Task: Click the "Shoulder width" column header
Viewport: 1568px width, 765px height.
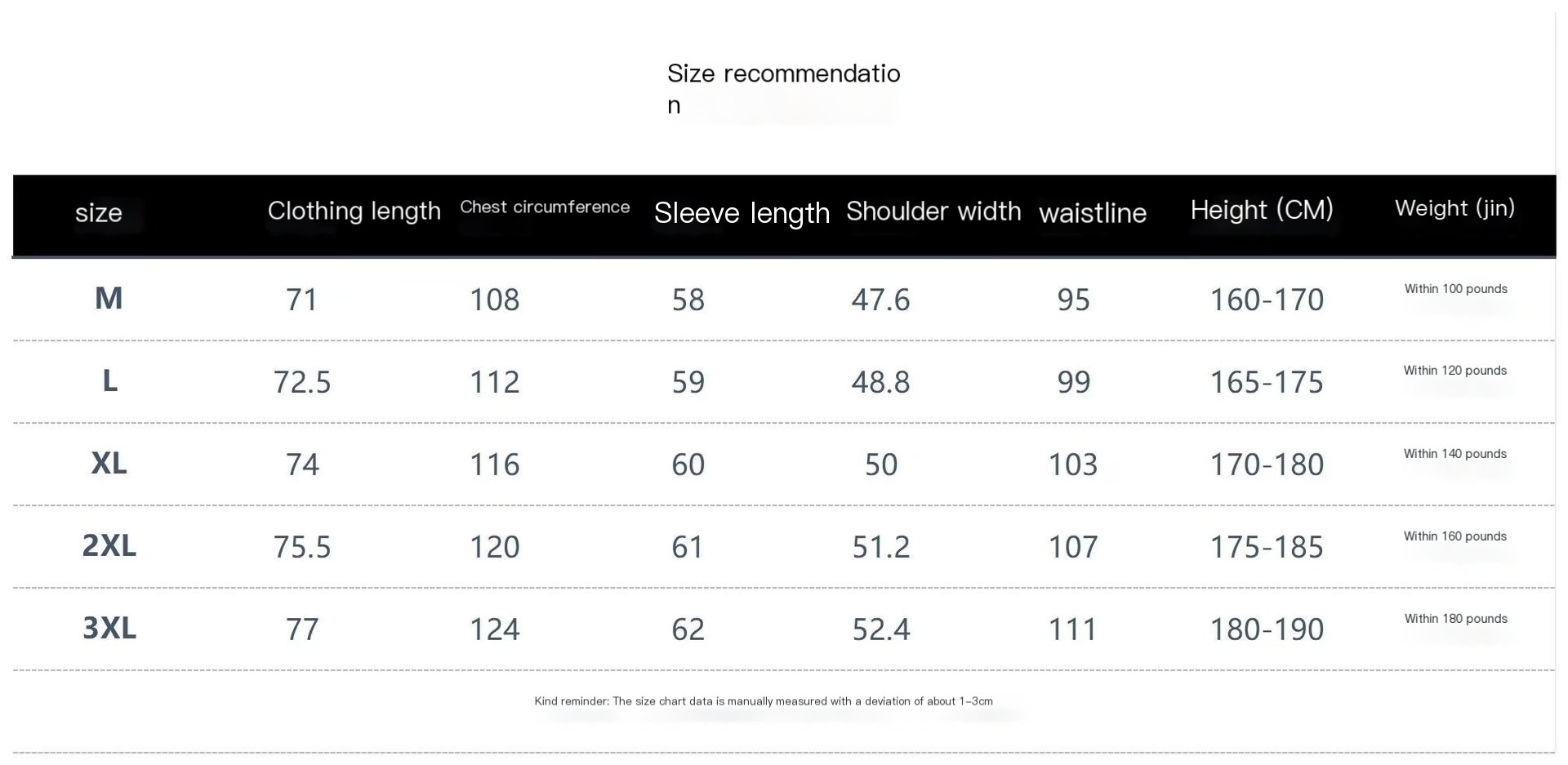Action: 933,211
